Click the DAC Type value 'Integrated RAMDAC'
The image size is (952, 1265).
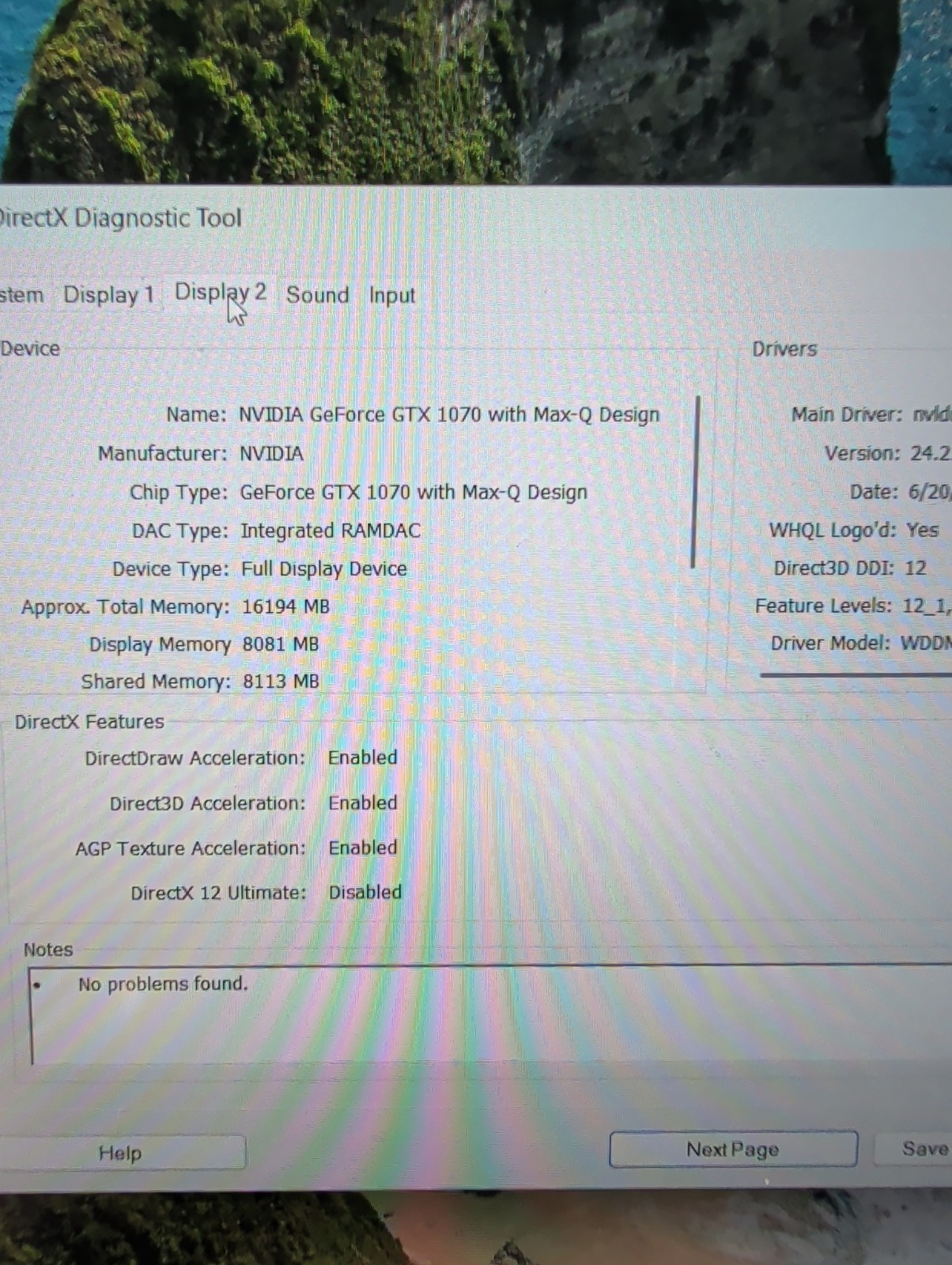pyautogui.click(x=331, y=531)
